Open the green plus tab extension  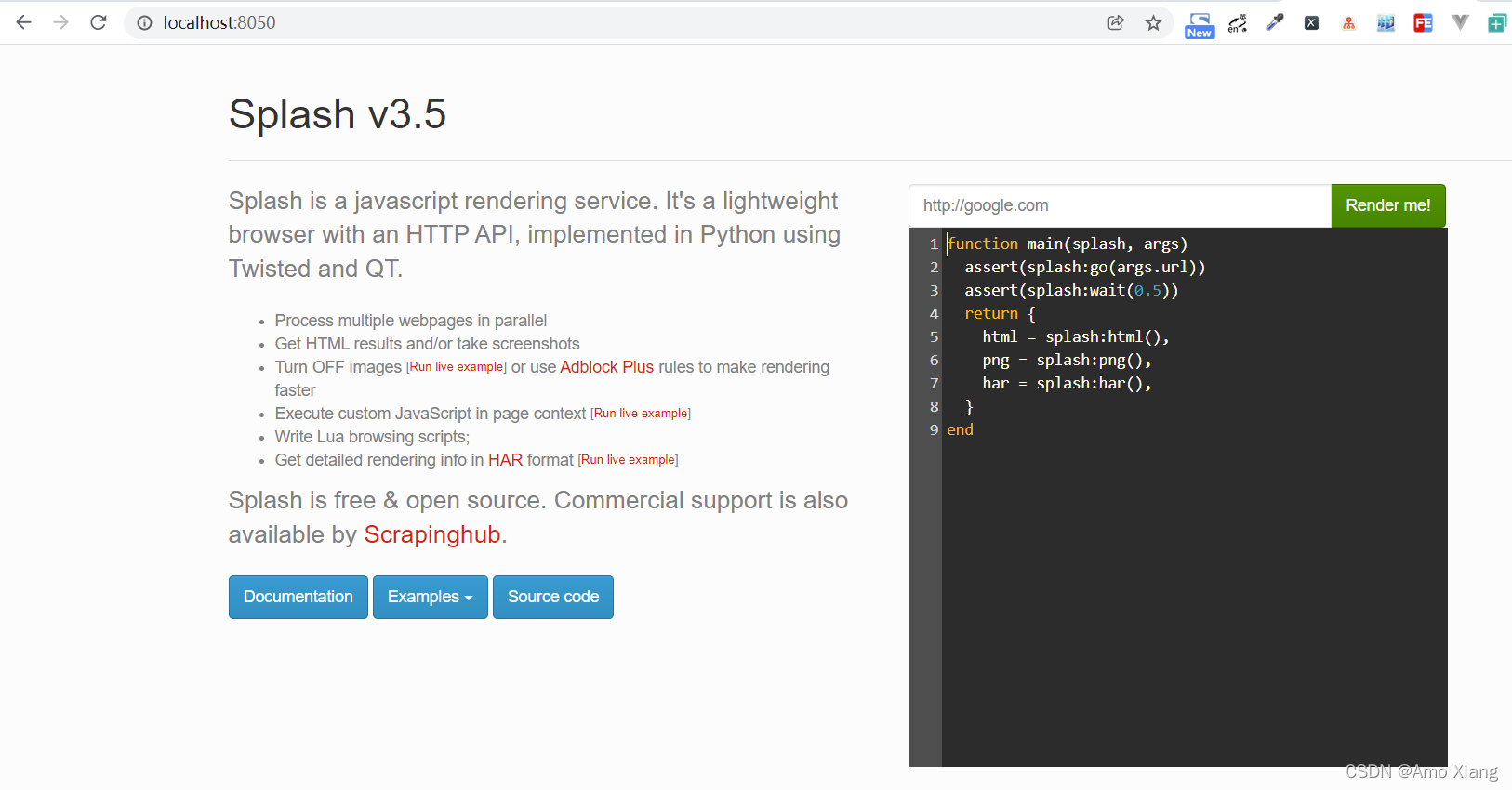1497,23
